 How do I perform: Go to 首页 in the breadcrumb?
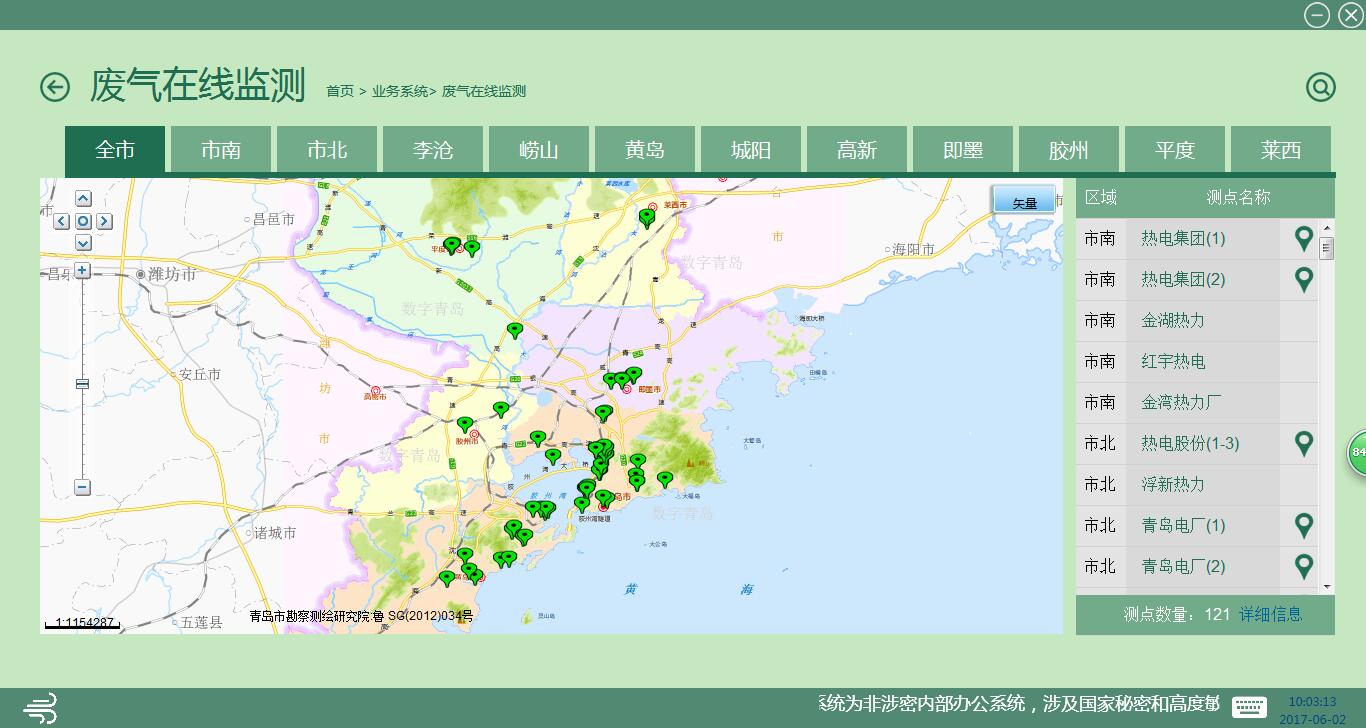tap(340, 91)
